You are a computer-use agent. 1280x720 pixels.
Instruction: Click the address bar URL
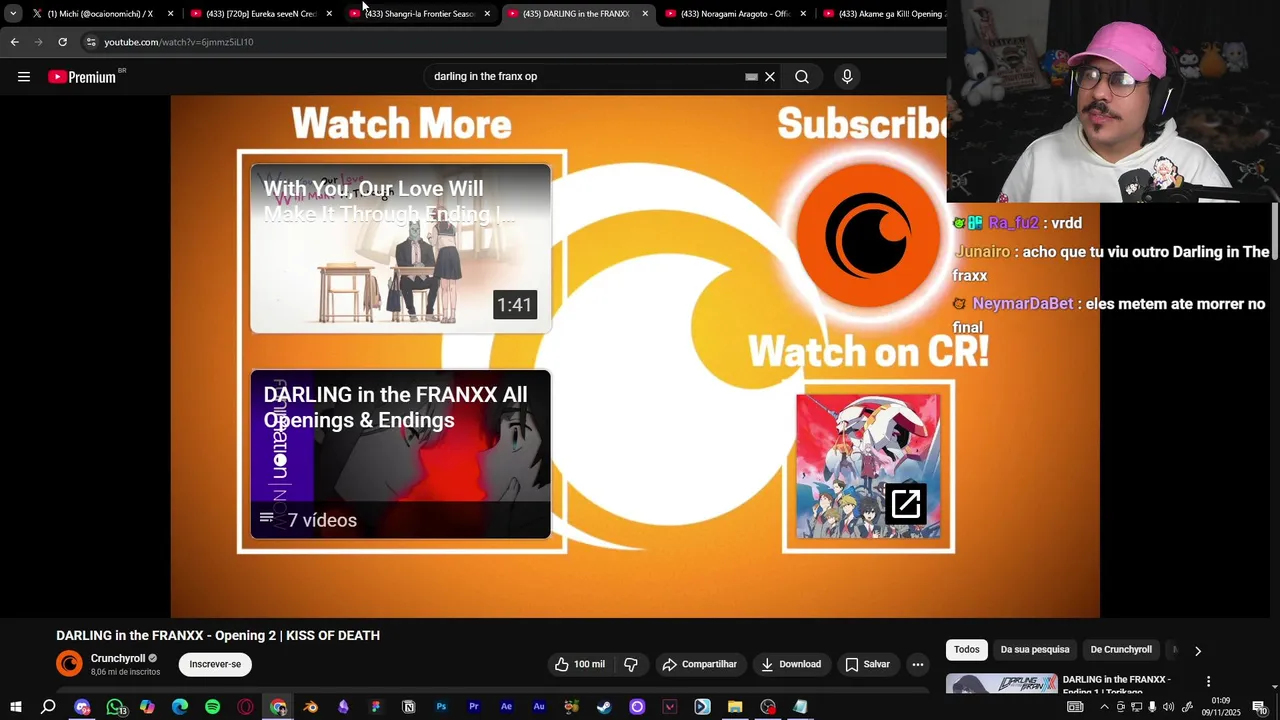tap(179, 42)
